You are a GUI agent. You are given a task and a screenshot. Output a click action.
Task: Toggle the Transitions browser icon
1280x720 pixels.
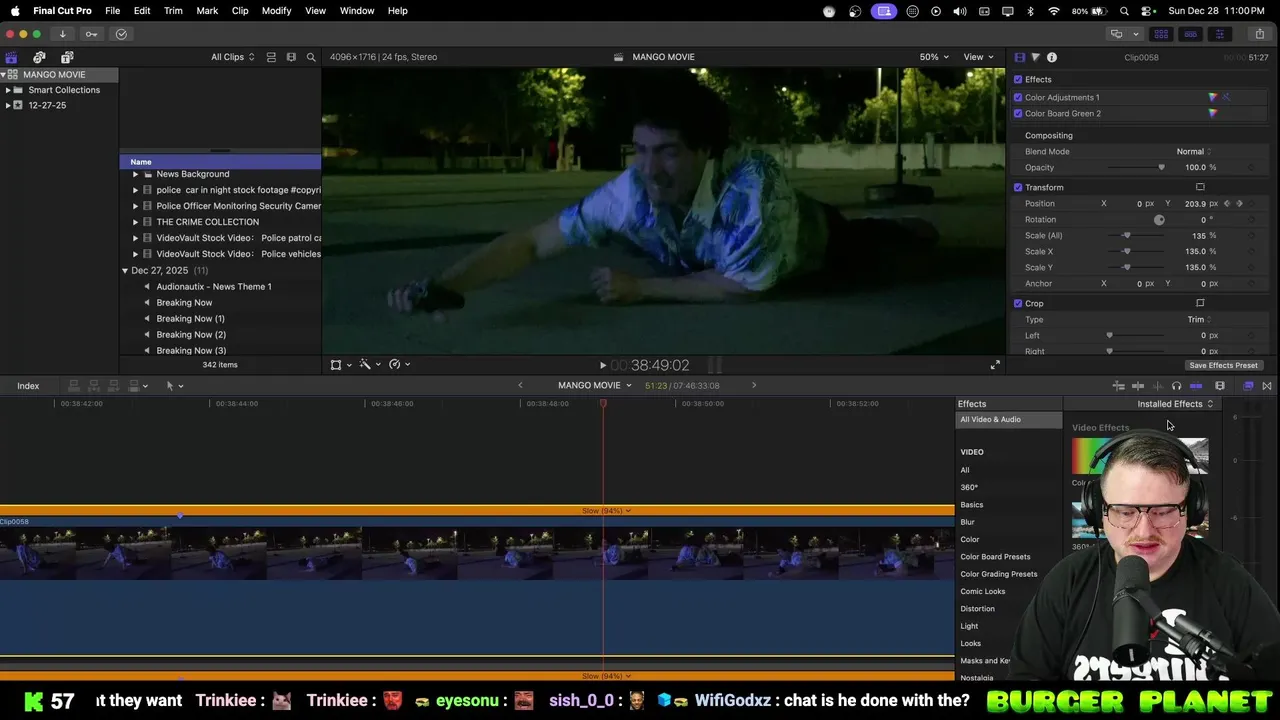click(1267, 386)
